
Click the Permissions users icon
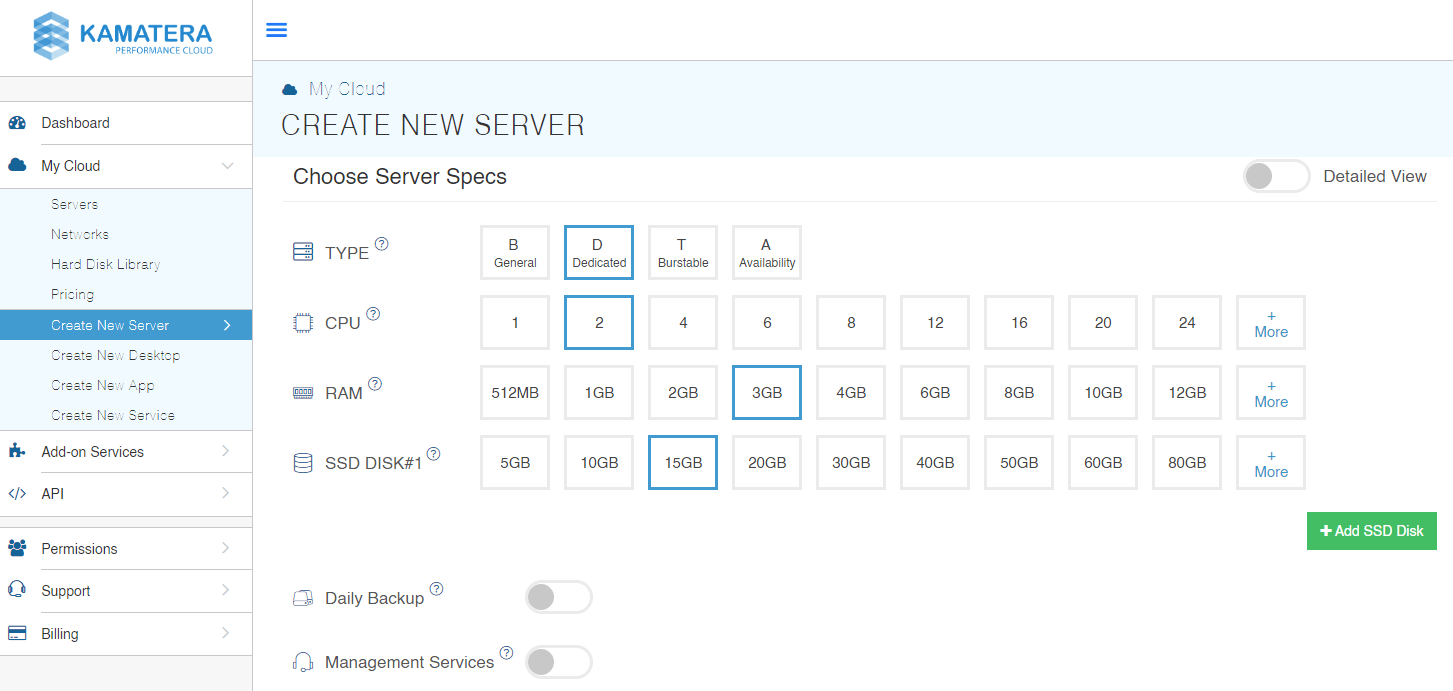click(16, 548)
